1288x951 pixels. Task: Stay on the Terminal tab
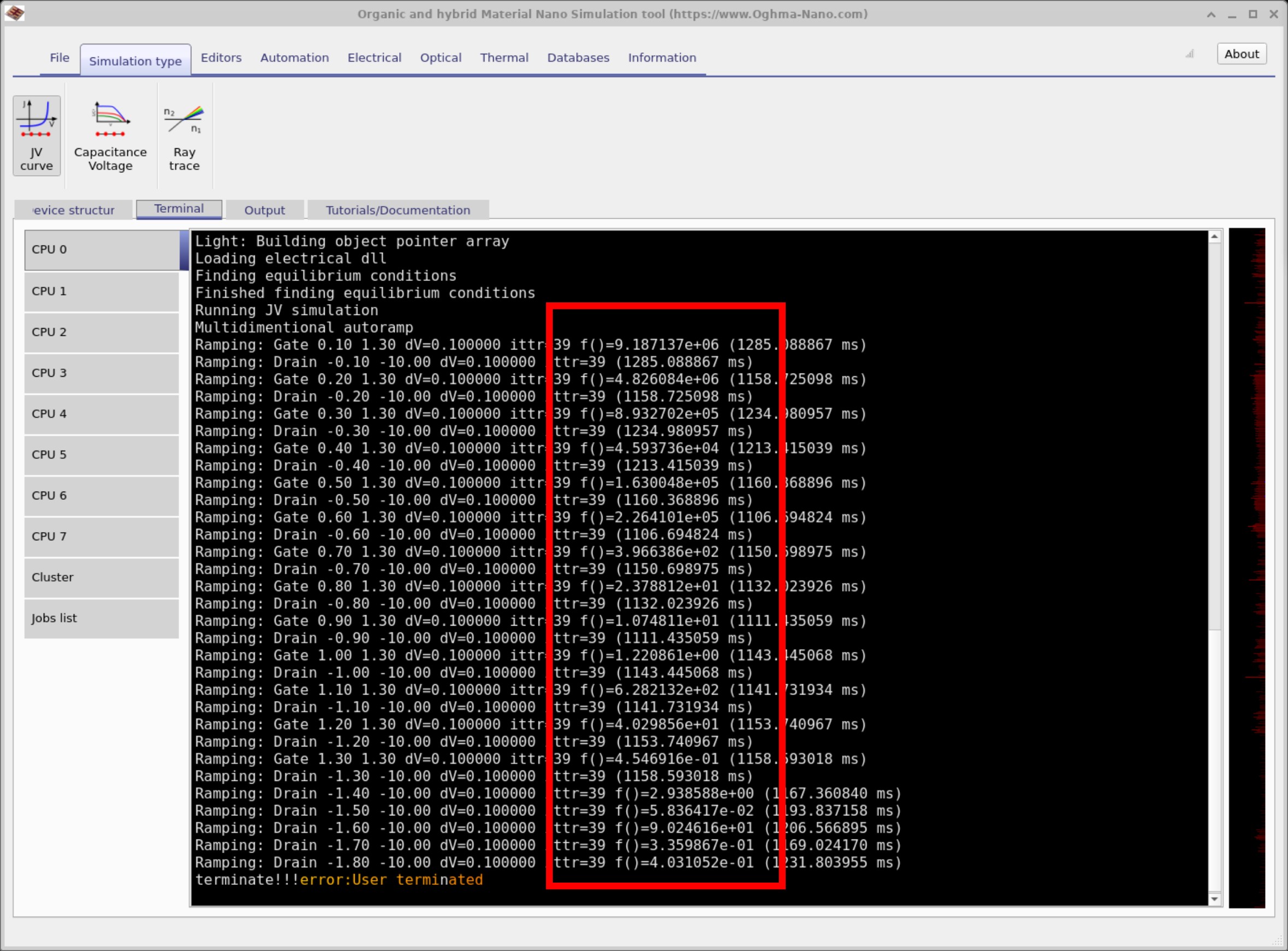[x=178, y=208]
